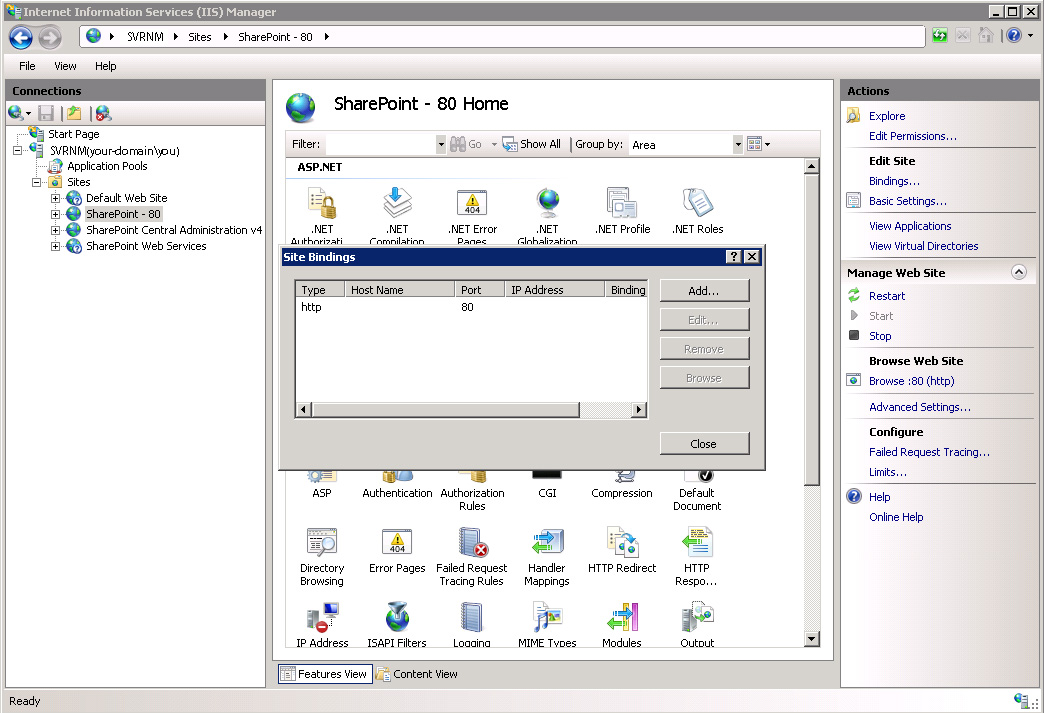Open the Directory Browsing feature icon
Screen dimensions: 1044x713
322,543
